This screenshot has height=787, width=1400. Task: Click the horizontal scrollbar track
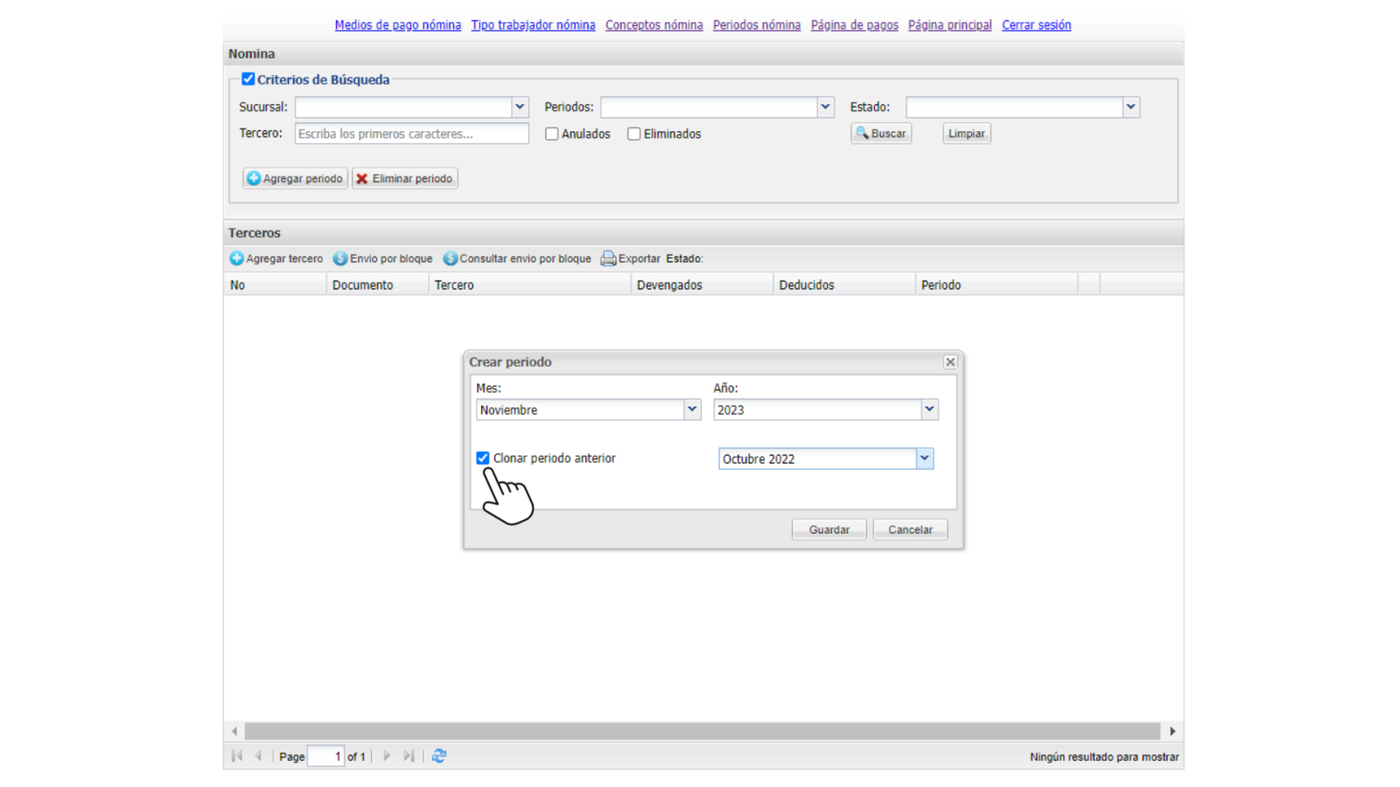tap(702, 731)
